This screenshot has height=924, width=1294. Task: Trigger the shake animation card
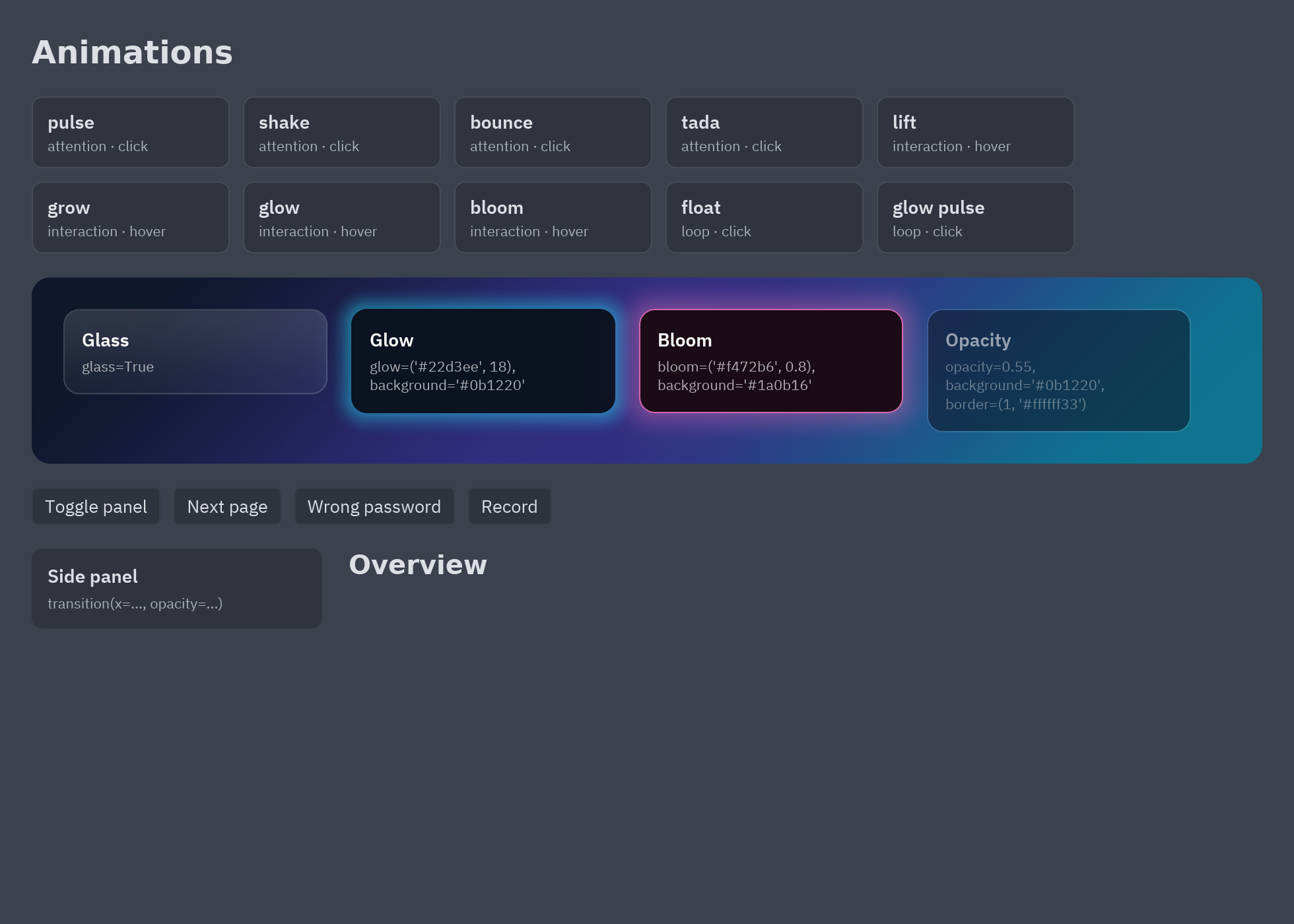point(342,133)
